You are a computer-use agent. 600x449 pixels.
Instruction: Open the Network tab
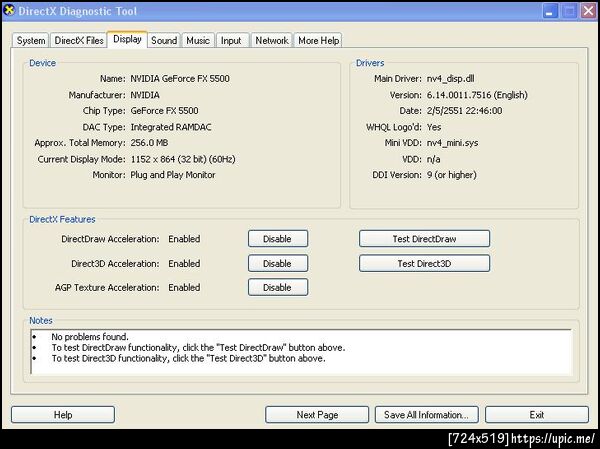(x=272, y=40)
